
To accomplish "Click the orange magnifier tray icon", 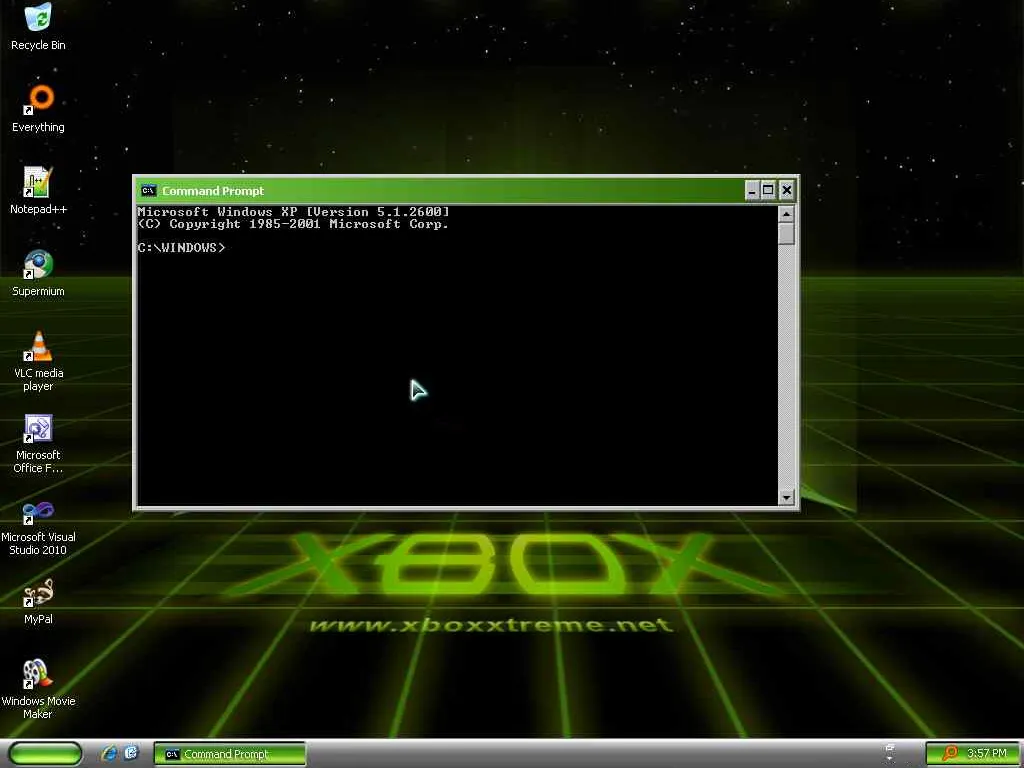I will coord(950,753).
